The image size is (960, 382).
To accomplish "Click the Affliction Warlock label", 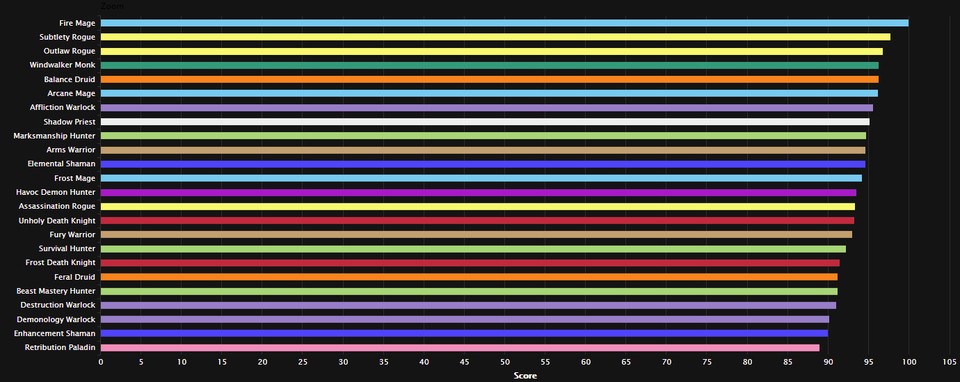I will tap(62, 108).
